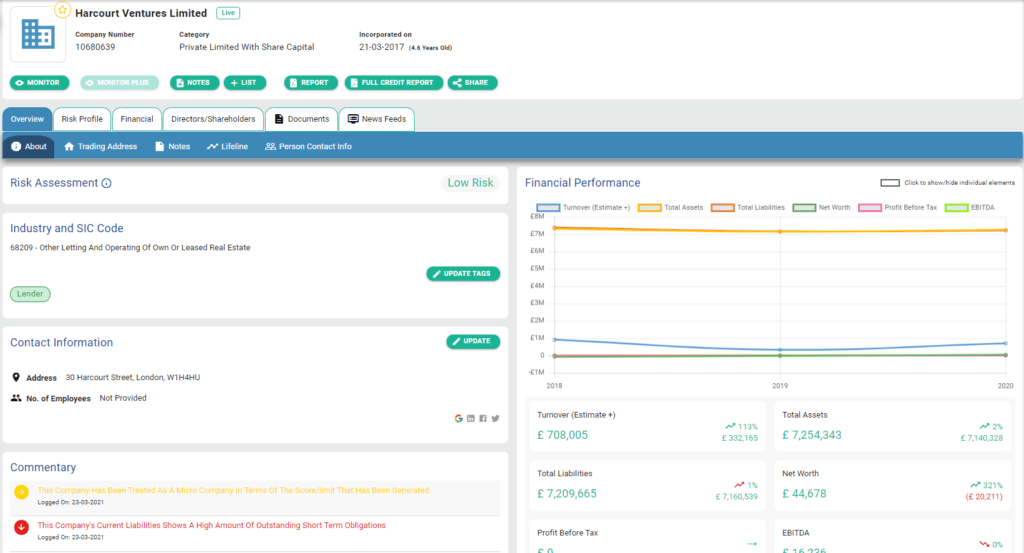The image size is (1024, 553).
Task: Click the micro company commentary text
Action: click(233, 490)
